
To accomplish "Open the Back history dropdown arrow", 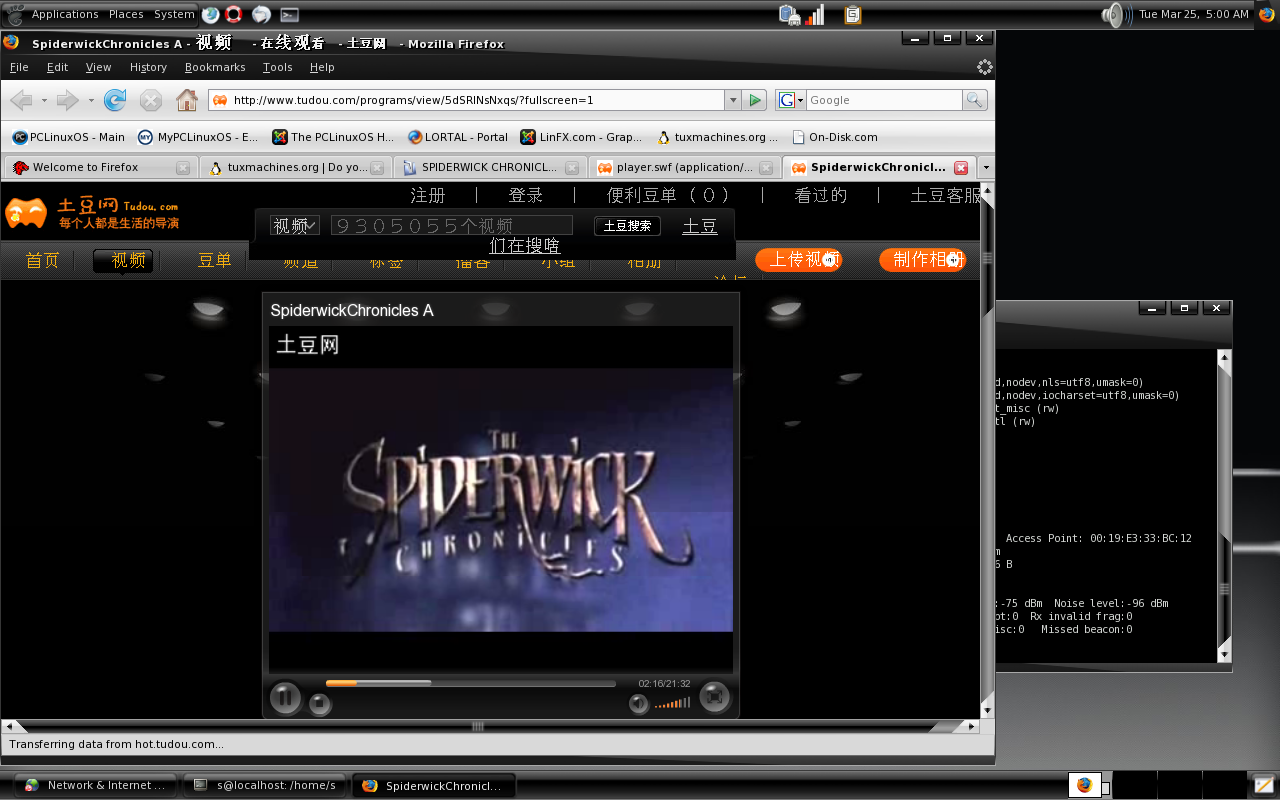I will (x=44, y=100).
